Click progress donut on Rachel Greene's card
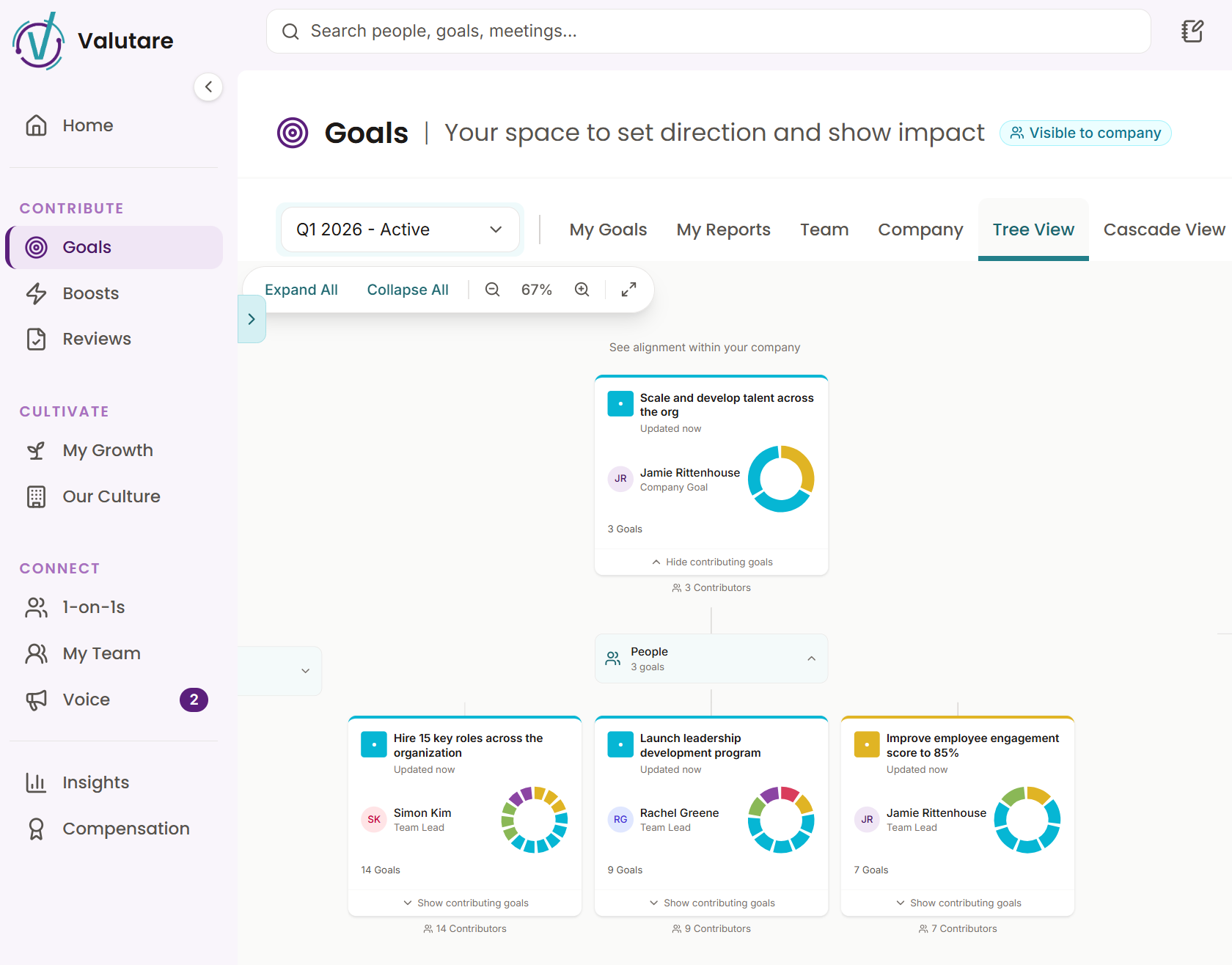The height and width of the screenshot is (965, 1232). [x=781, y=820]
